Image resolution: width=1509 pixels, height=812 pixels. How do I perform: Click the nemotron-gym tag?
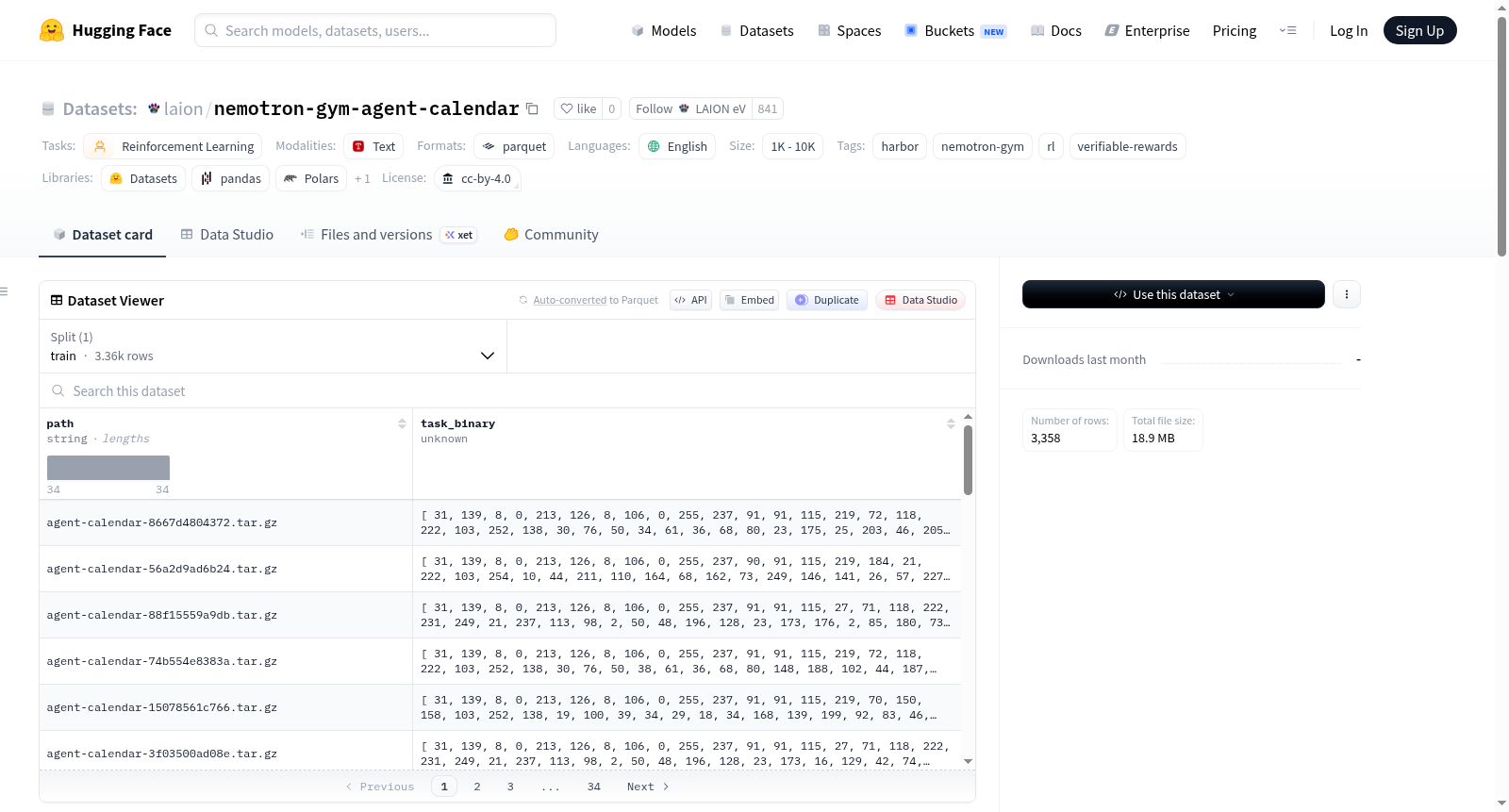pyautogui.click(x=982, y=146)
